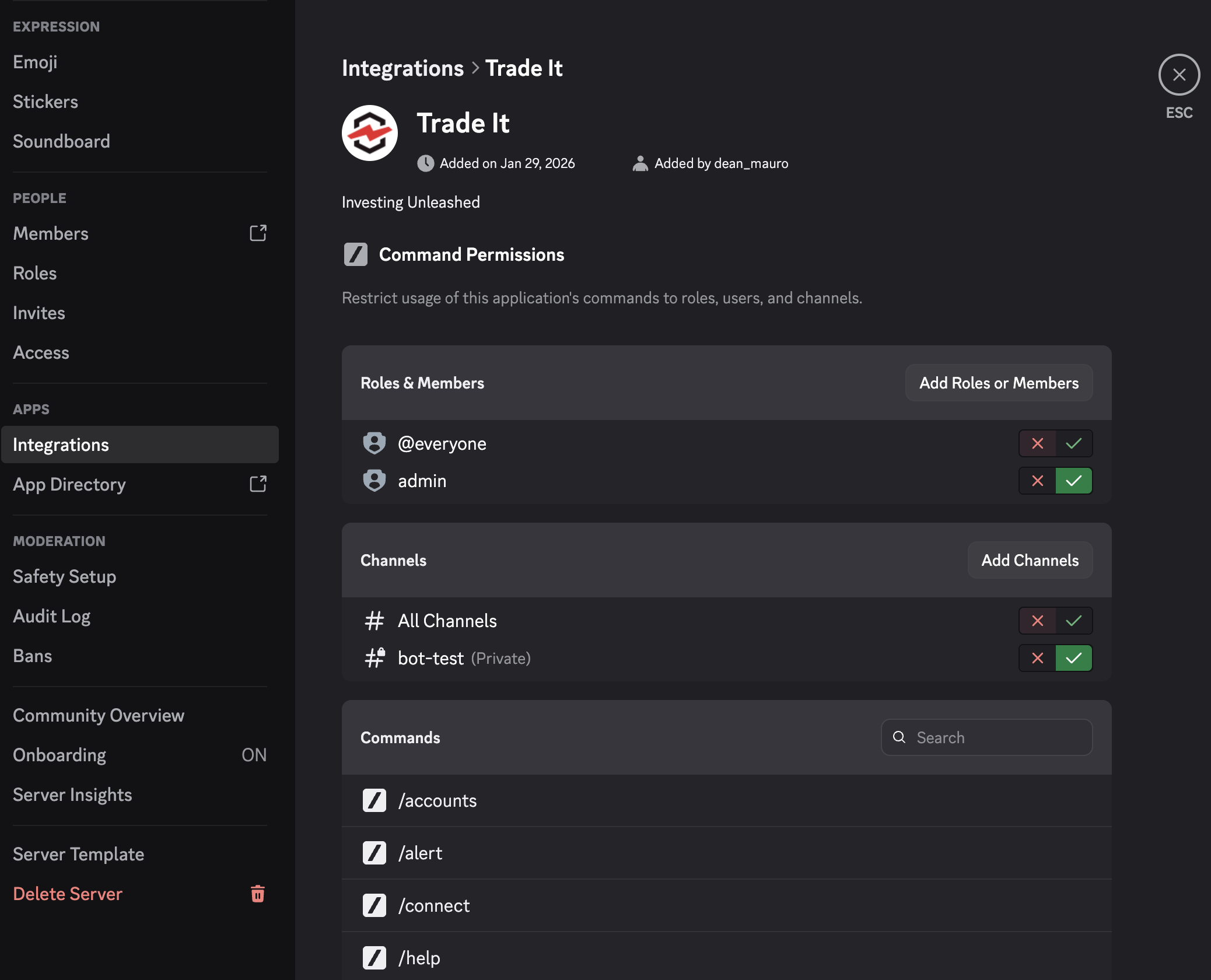Open the Emoji settings page

tap(140, 62)
